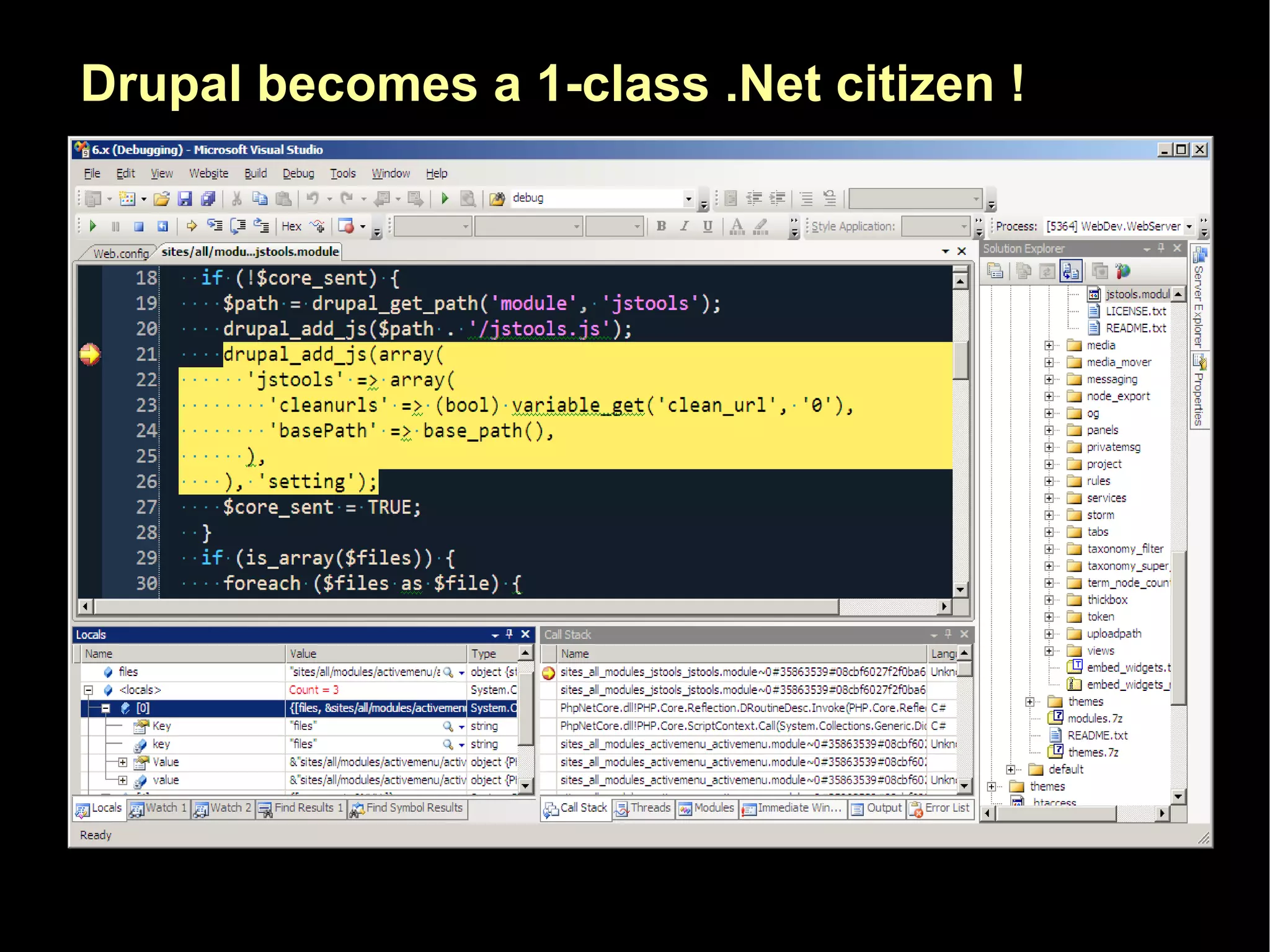This screenshot has width=1270, height=952.
Task: Open the Immediate Window tab
Action: pos(792,808)
